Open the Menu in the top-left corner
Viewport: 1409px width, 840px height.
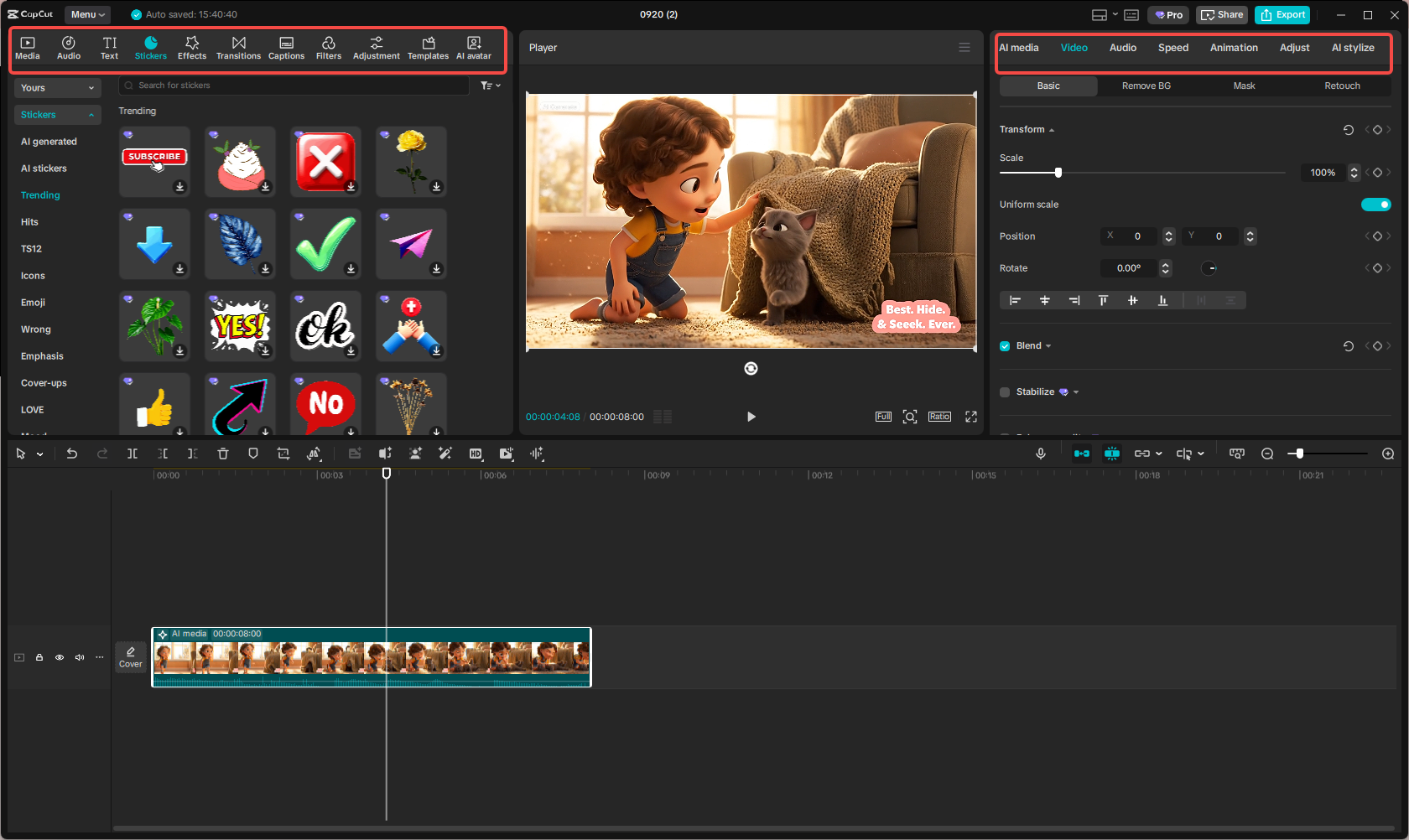(87, 14)
